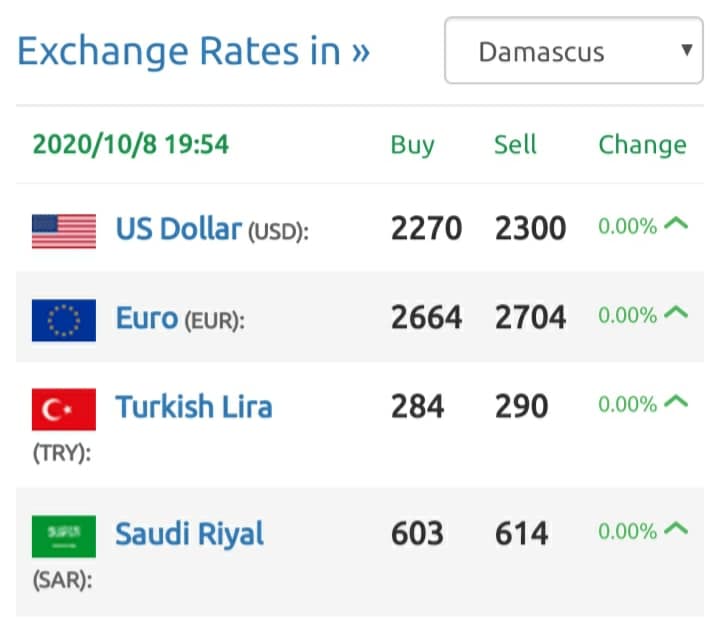Open the Saudi Riyal link
The width and height of the screenshot is (720, 628).
189,534
